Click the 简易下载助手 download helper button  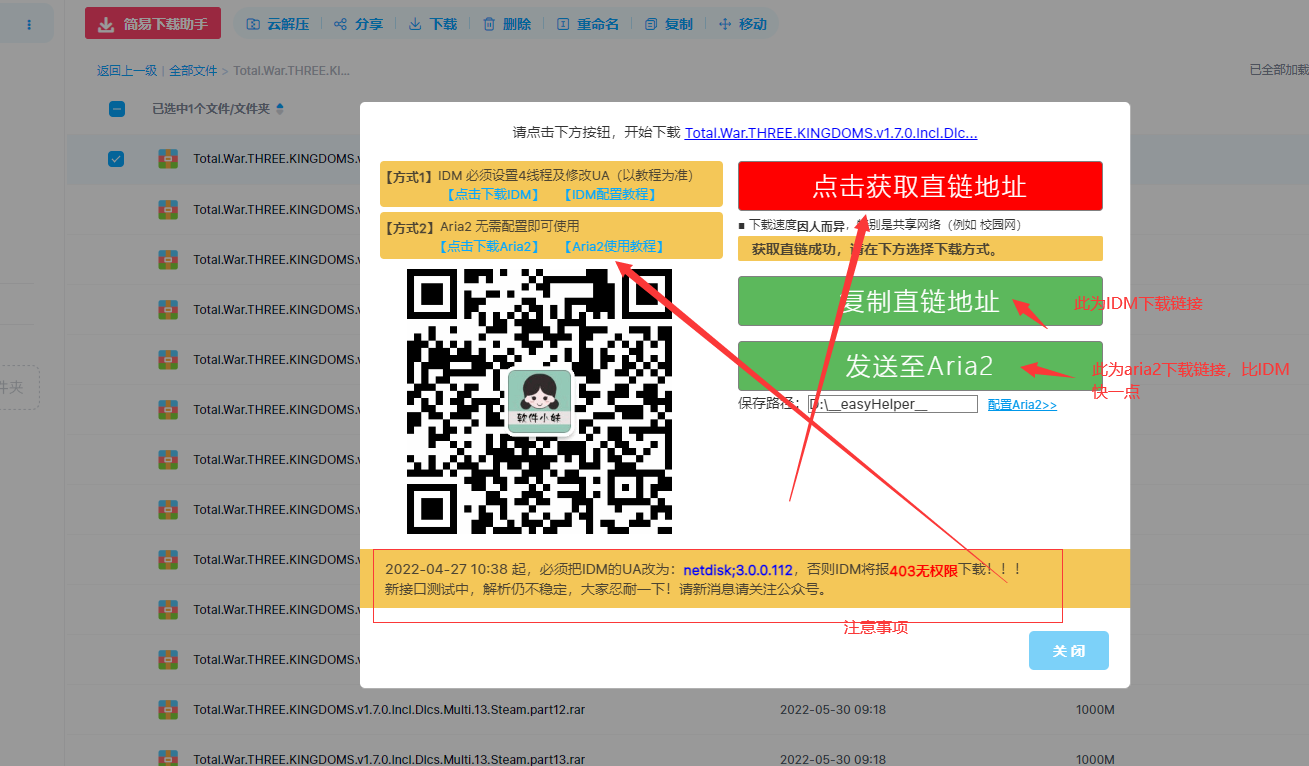(x=153, y=24)
